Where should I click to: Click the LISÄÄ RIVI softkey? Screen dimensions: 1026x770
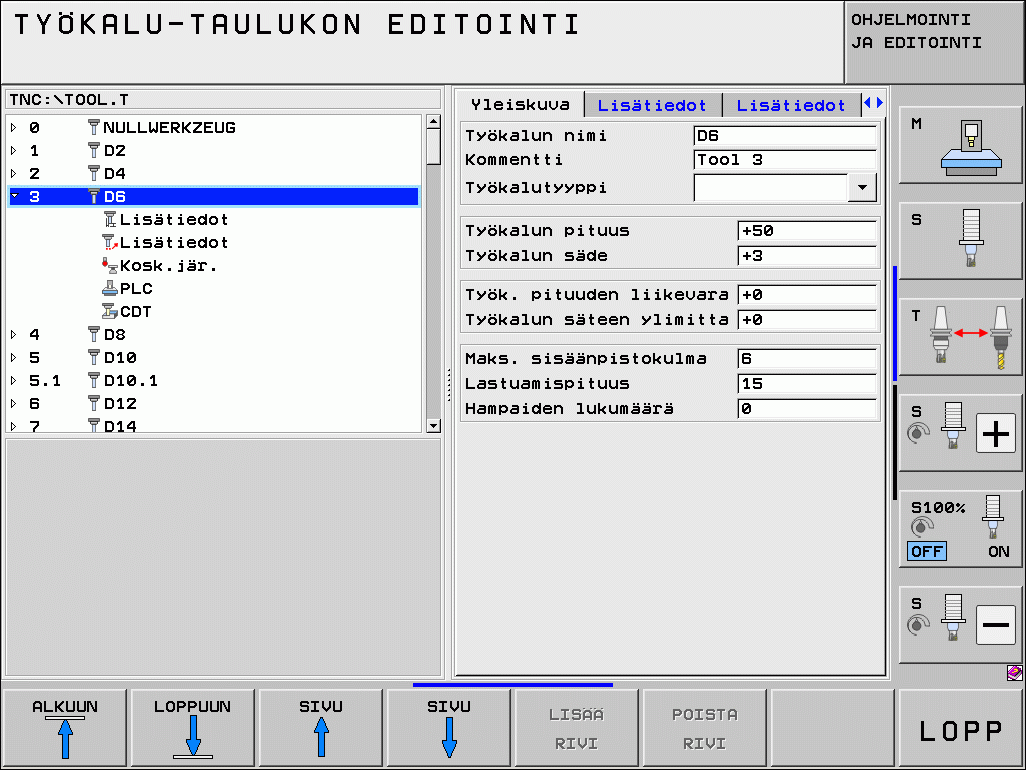pyautogui.click(x=576, y=727)
